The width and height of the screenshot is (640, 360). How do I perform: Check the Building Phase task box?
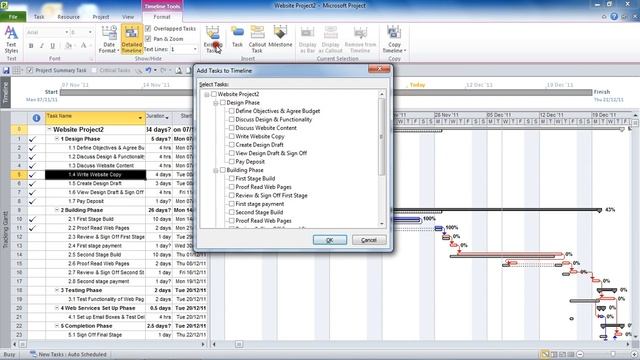(x=223, y=170)
